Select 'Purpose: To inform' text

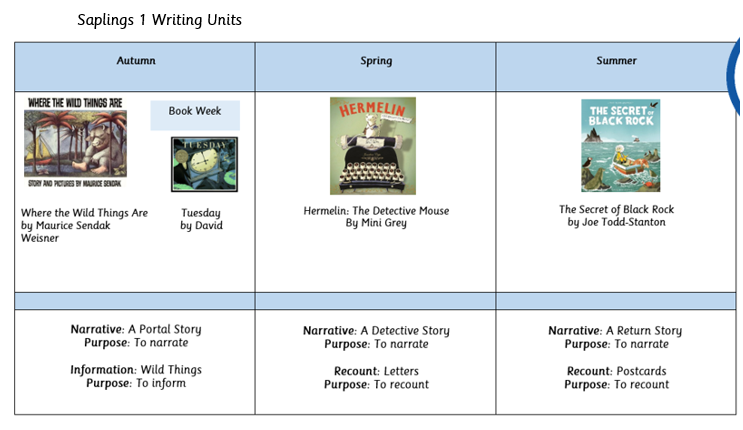click(x=136, y=384)
